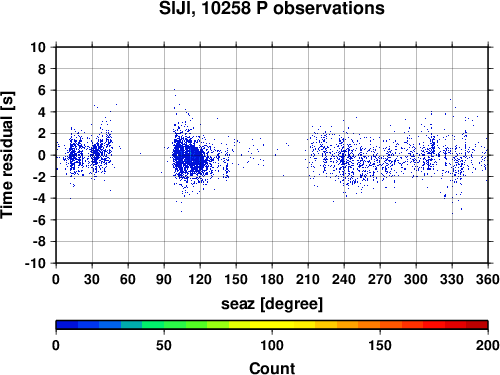
Task: Click the 'seaz [degree]' x-axis label
Action: tap(272, 304)
